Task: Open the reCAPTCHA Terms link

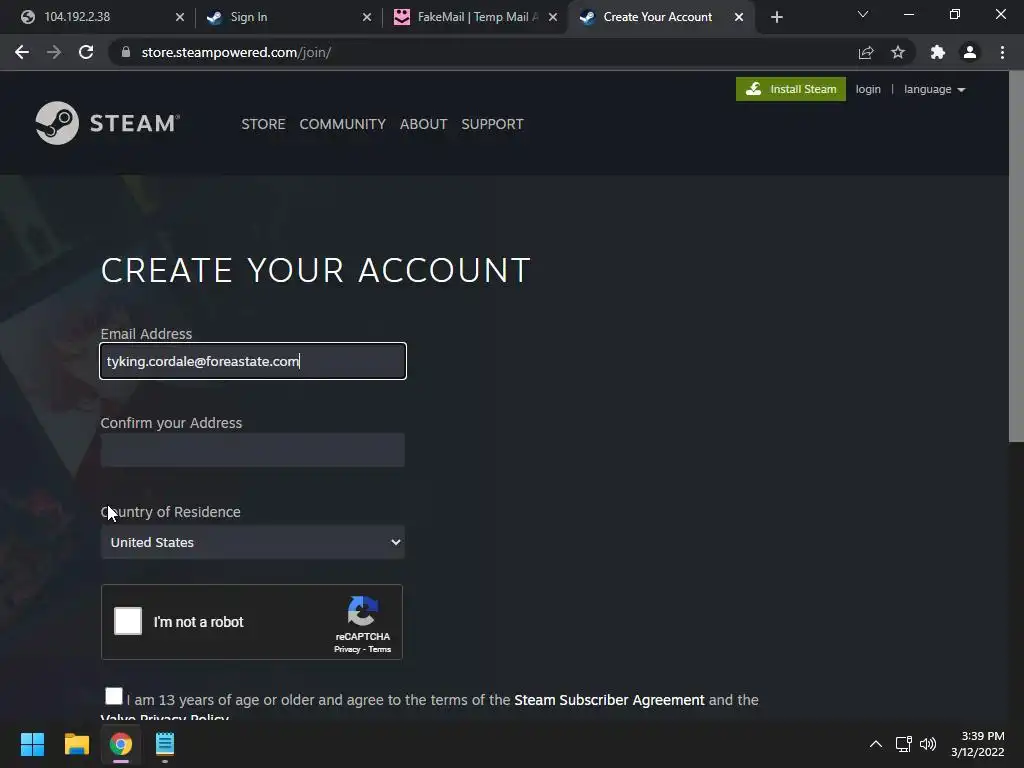Action: [379, 649]
